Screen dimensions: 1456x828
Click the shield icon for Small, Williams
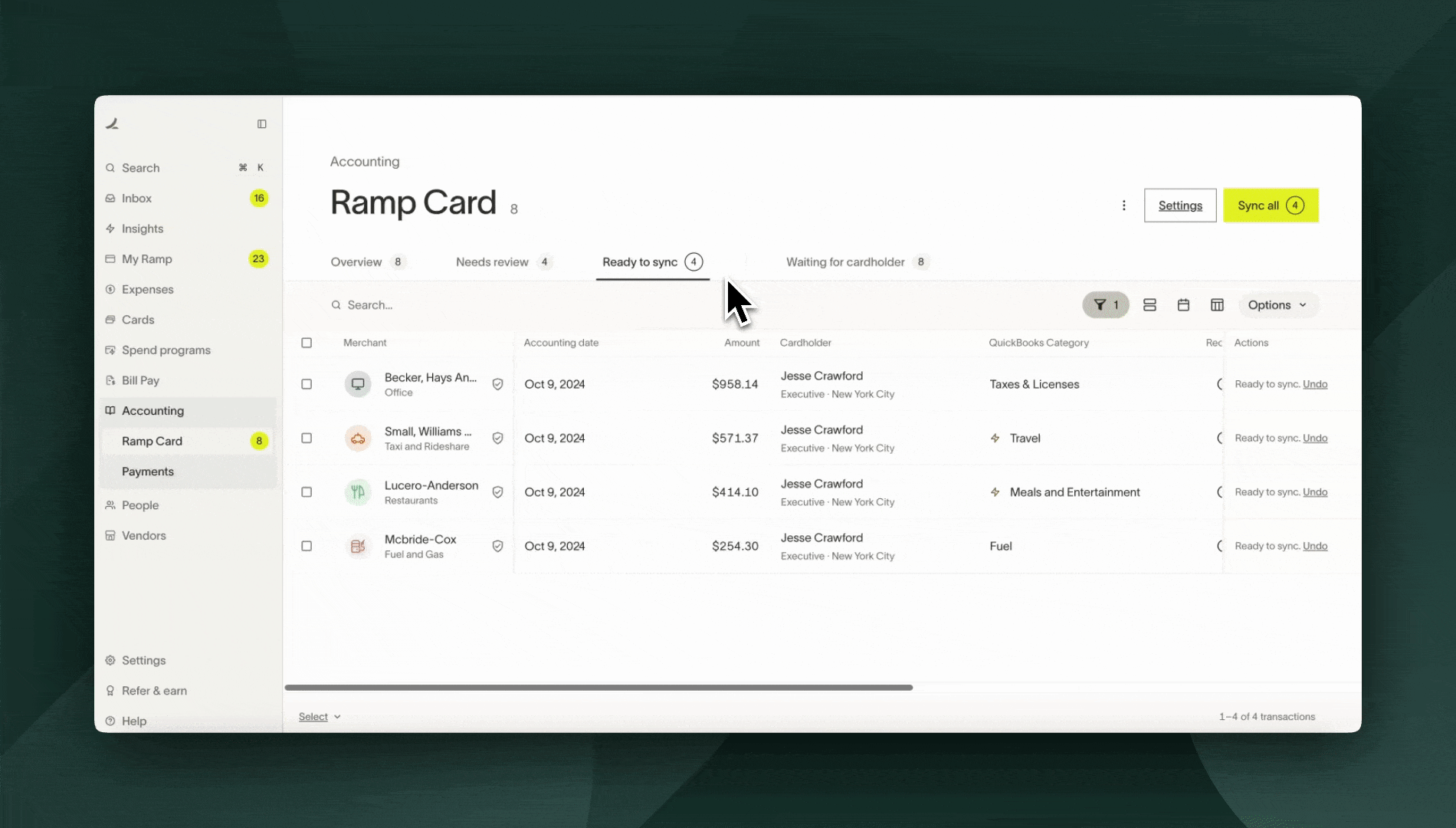497,439
